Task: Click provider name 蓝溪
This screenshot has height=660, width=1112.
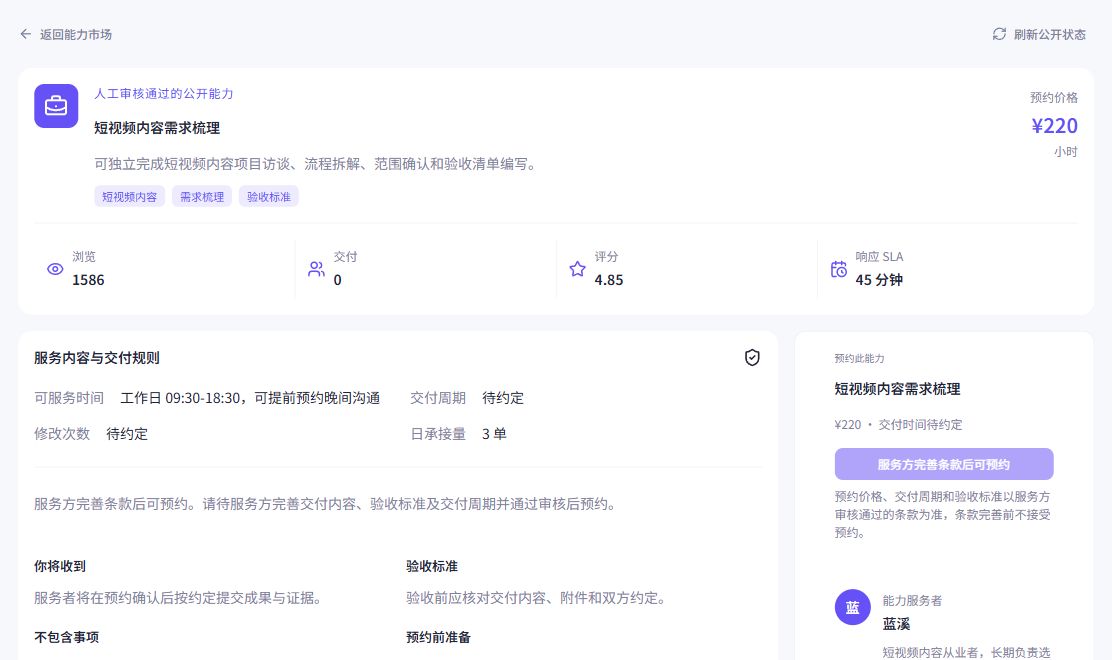Action: [x=896, y=624]
